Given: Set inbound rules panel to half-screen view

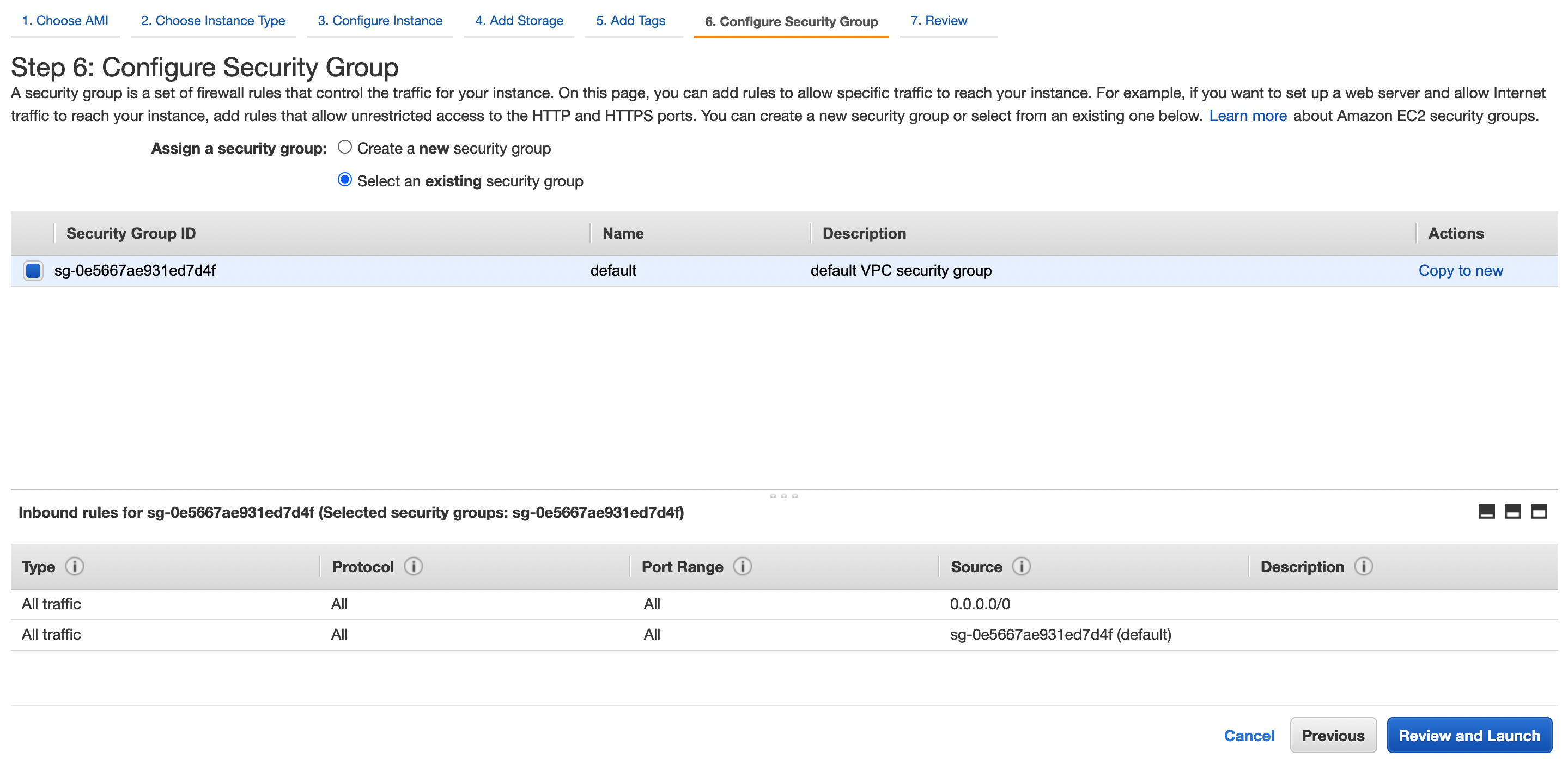Looking at the screenshot, I should (x=1512, y=512).
